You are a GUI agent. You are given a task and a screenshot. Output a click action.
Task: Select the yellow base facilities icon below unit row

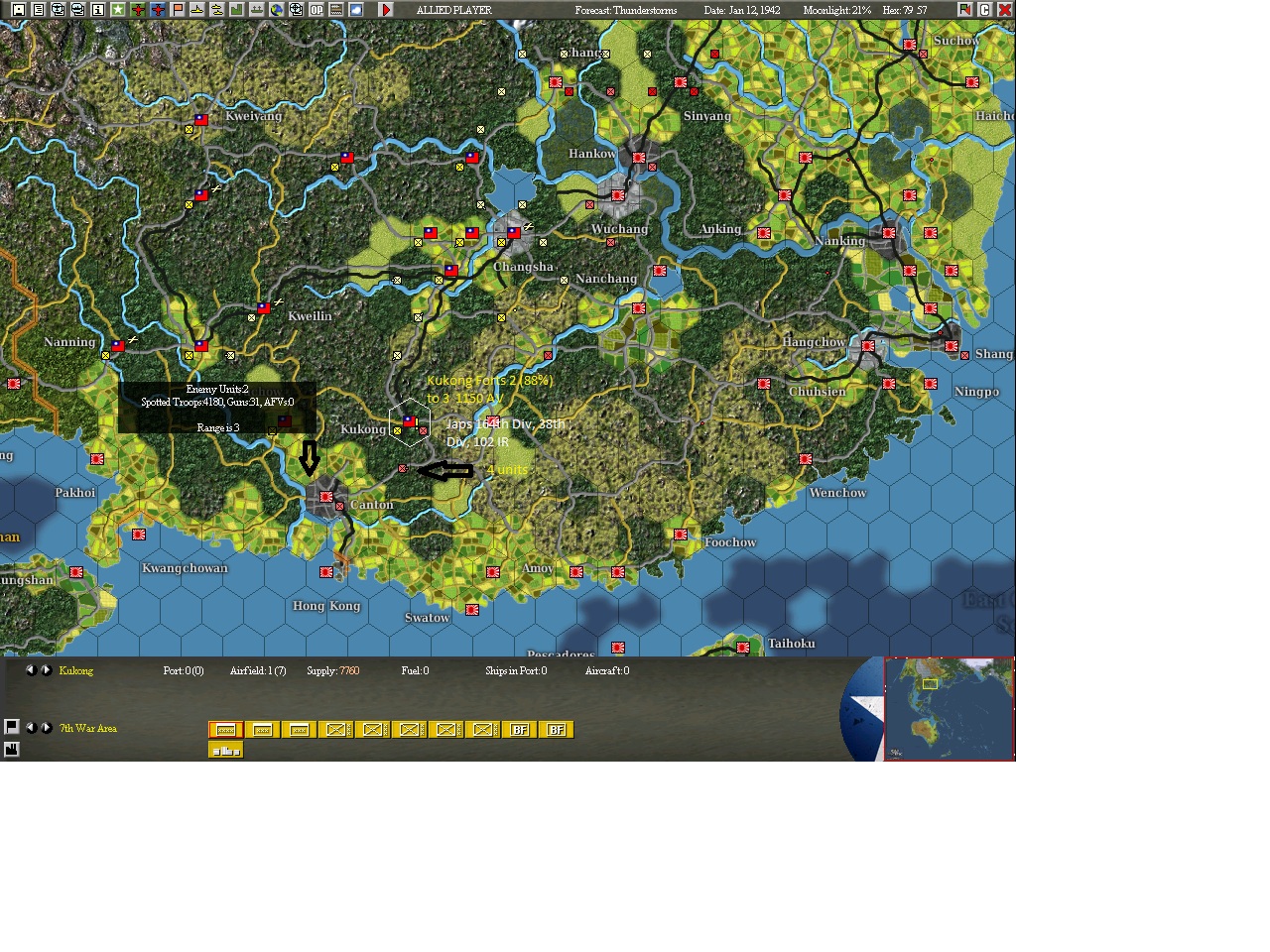[x=226, y=750]
